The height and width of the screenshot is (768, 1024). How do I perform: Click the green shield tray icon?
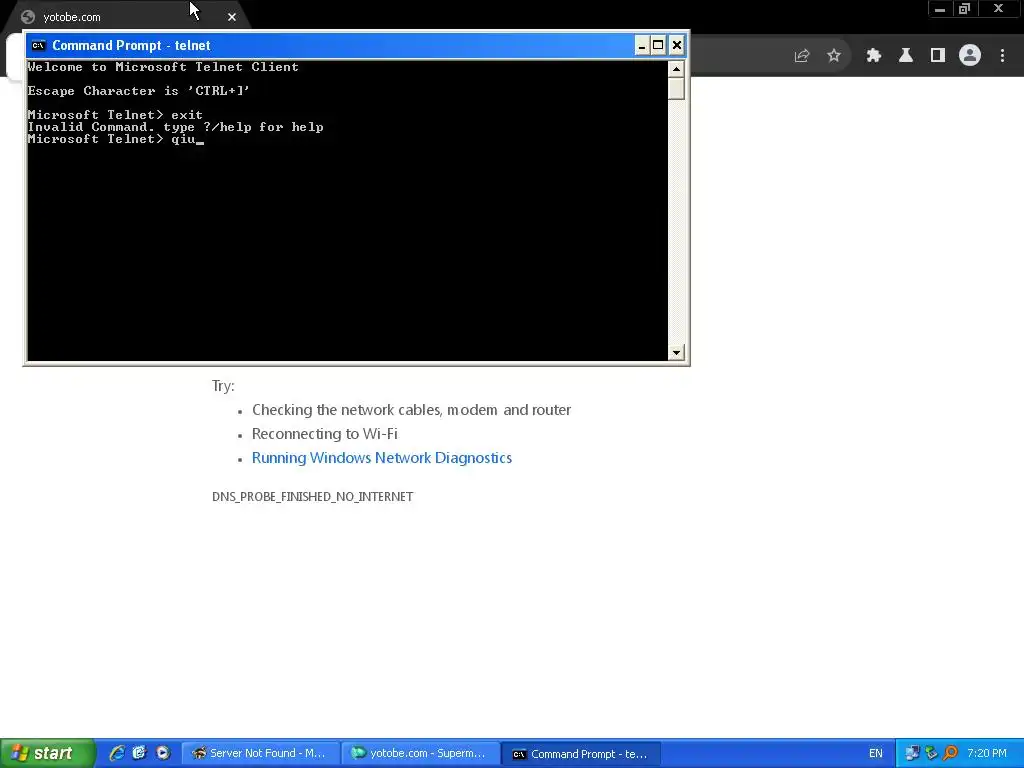[x=931, y=754]
